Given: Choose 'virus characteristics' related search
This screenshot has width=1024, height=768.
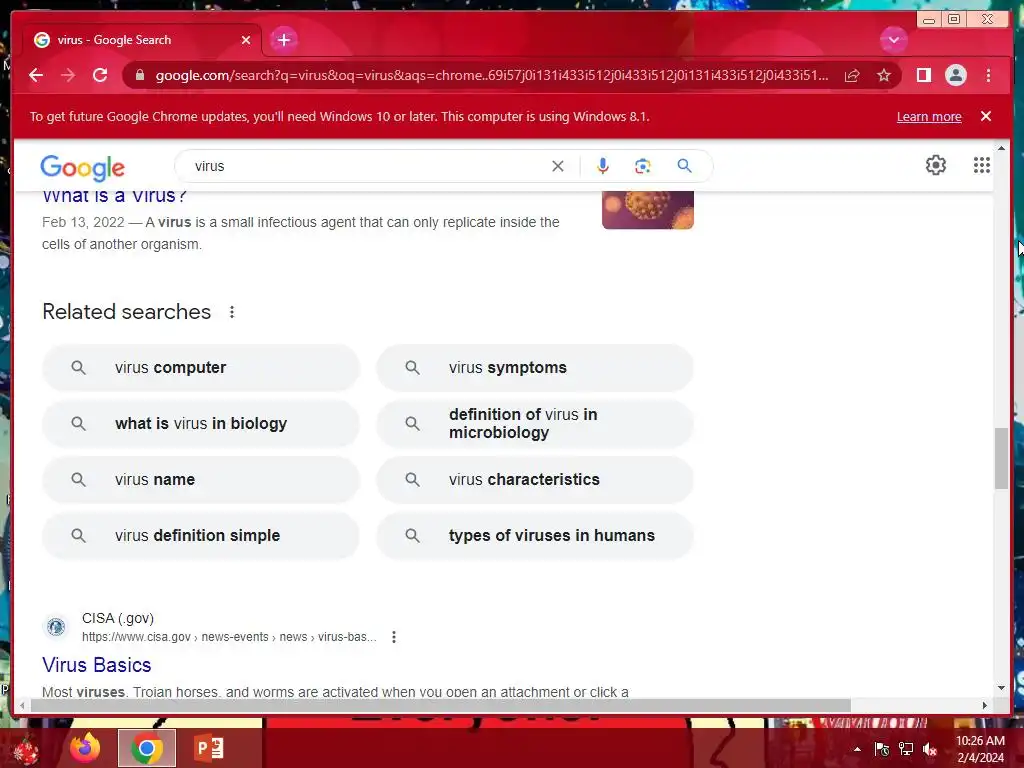Looking at the screenshot, I should point(535,479).
